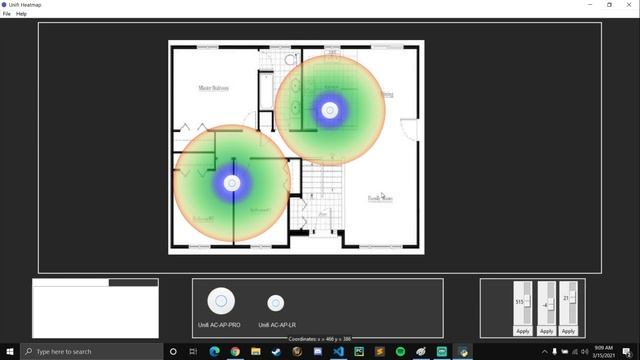Open the network status tray icon
This screenshot has height=360, width=640.
(575, 351)
